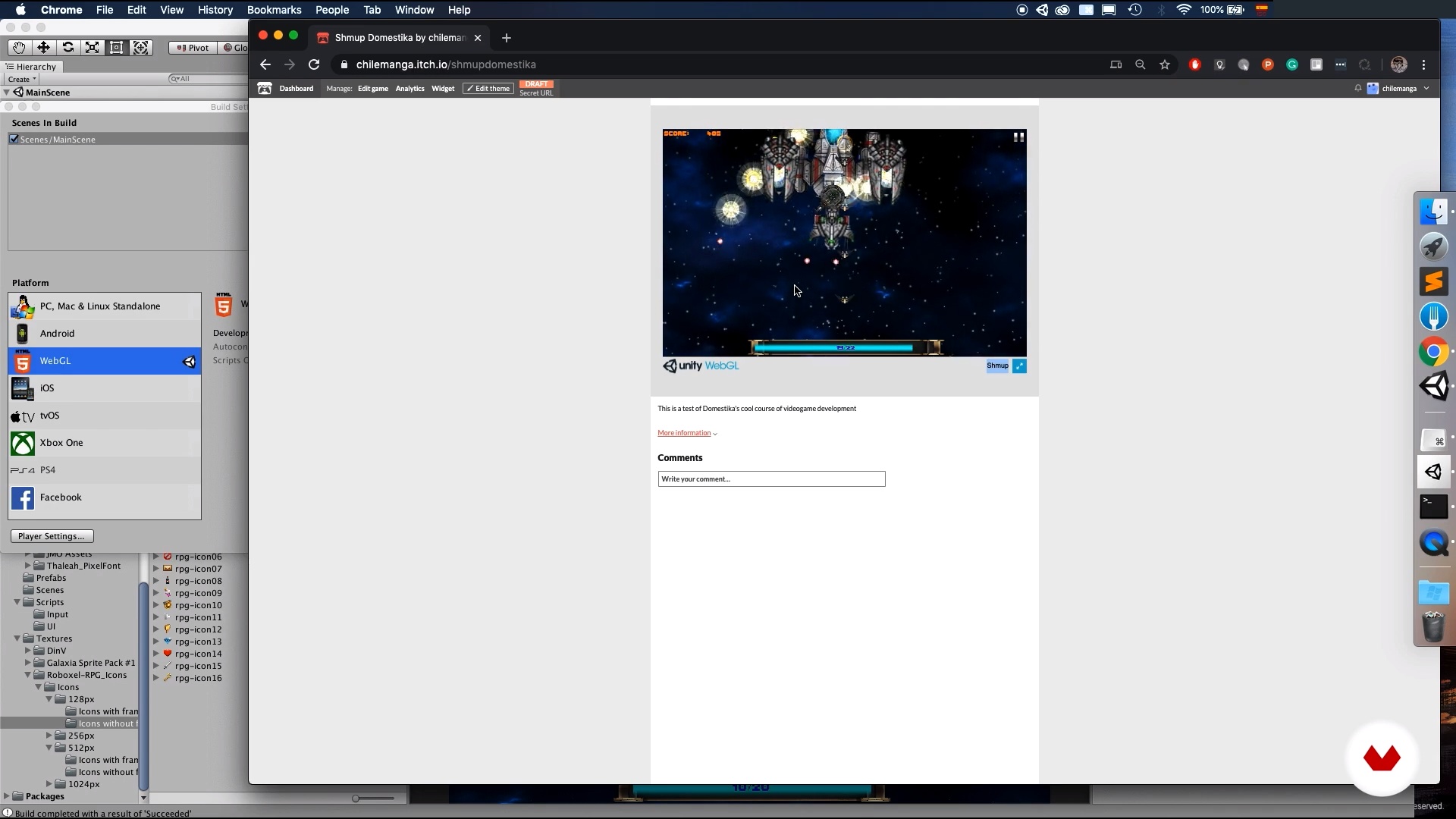Select the PS4 platform
The image size is (1456, 819).
coord(105,470)
